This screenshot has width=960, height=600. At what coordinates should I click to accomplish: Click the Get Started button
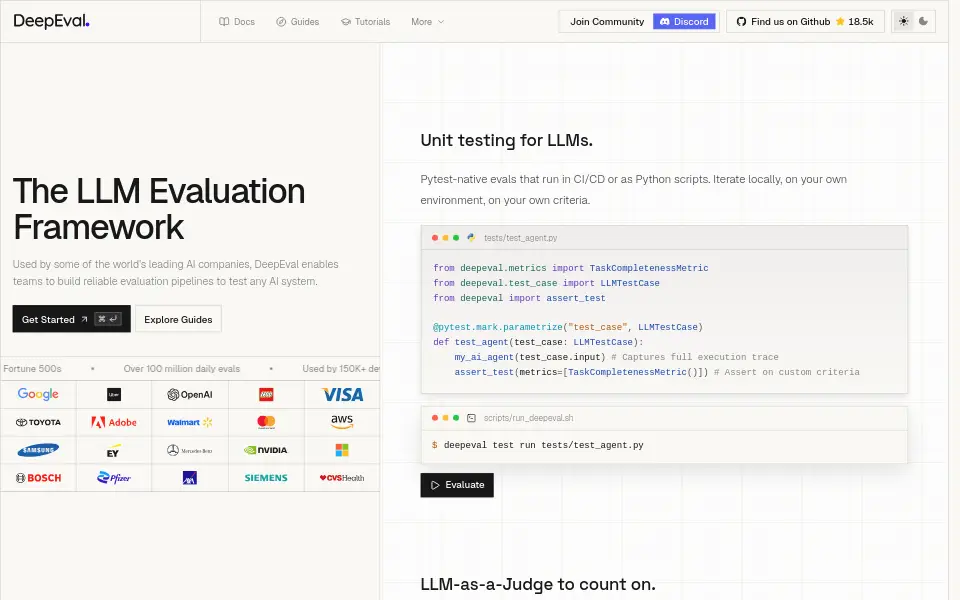(72, 319)
